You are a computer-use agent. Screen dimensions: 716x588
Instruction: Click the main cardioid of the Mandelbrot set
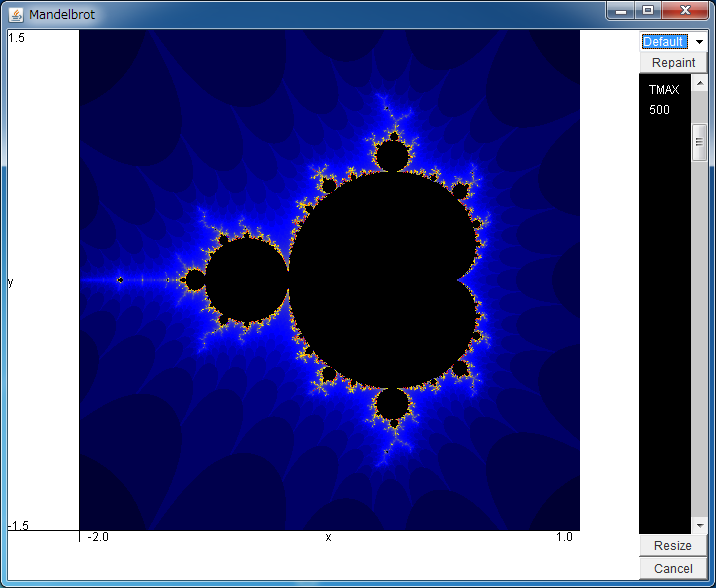coord(384,279)
